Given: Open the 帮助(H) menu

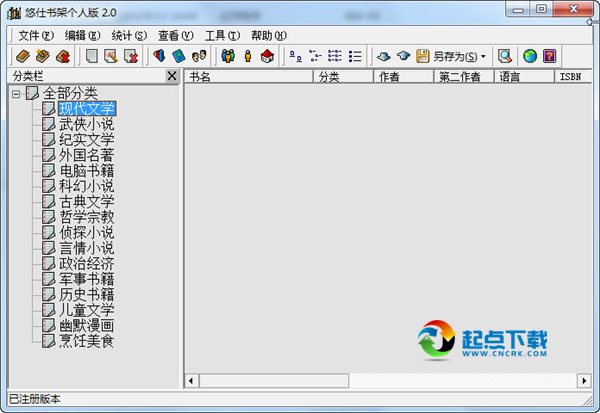Looking at the screenshot, I should click(x=269, y=36).
